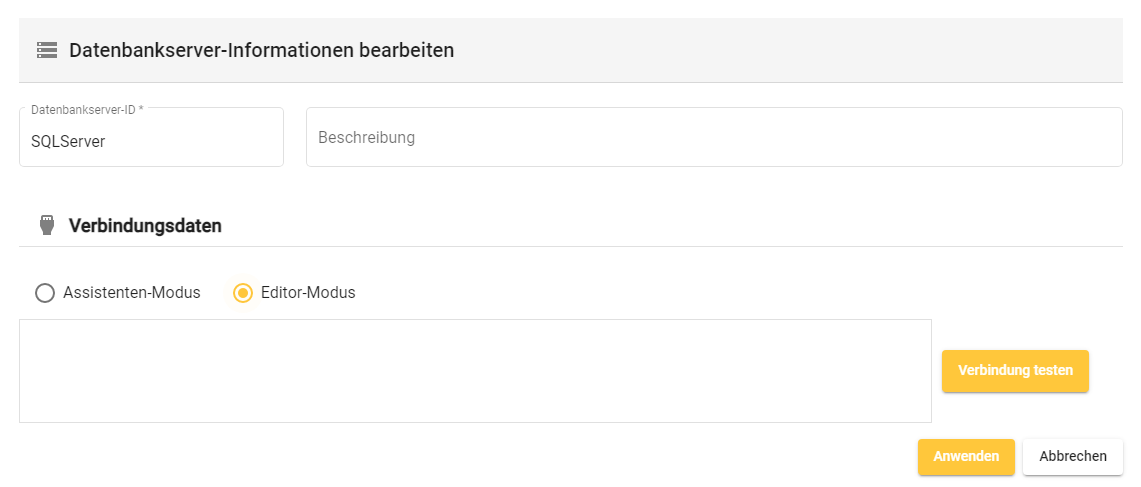
Task: Click the plug icon beside Verbindungsdaten
Action: coord(46,225)
